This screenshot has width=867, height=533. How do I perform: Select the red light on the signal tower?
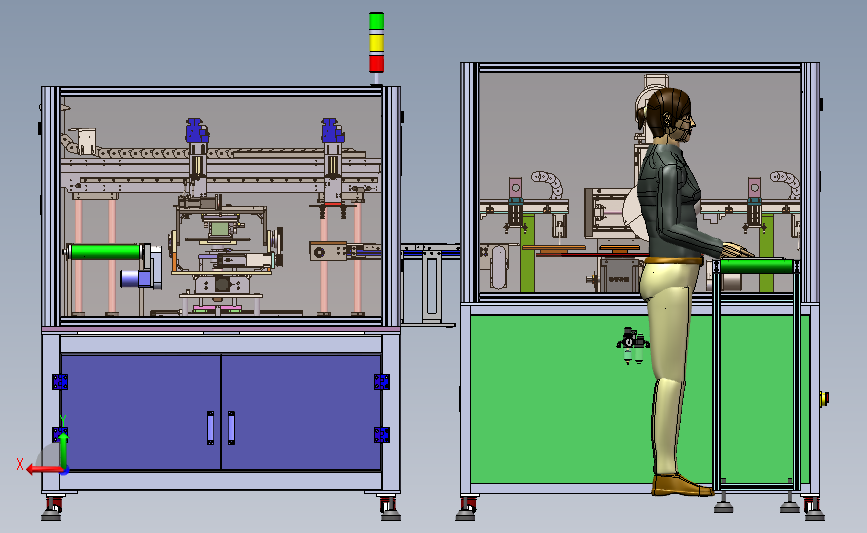pos(377,62)
